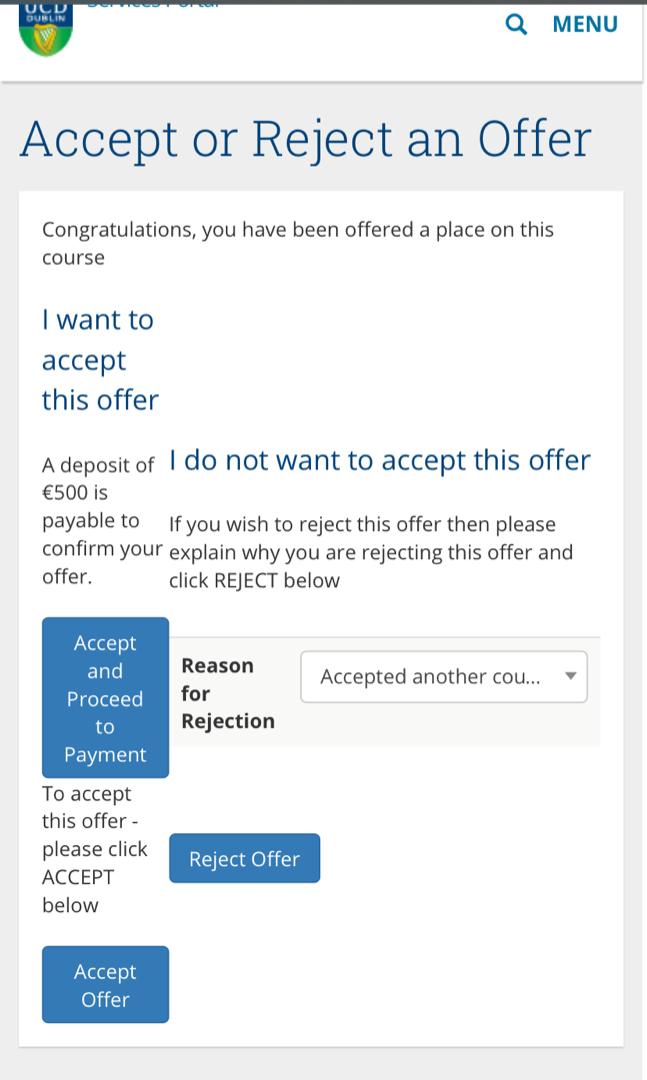Viewport: 647px width, 1080px height.
Task: Click the rejection reason dropdown arrow
Action: 571,676
